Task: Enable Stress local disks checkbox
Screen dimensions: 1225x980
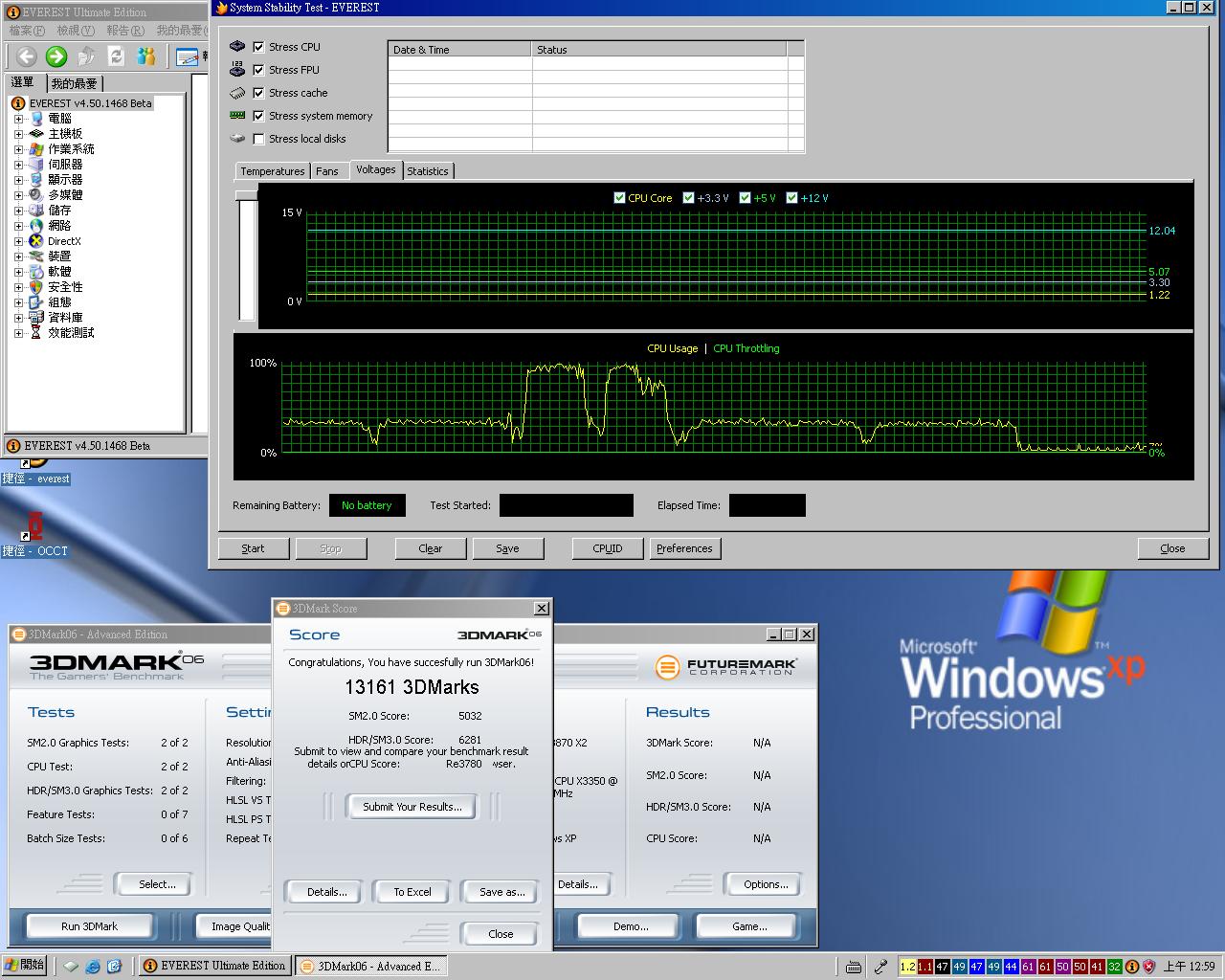Action: 258,138
